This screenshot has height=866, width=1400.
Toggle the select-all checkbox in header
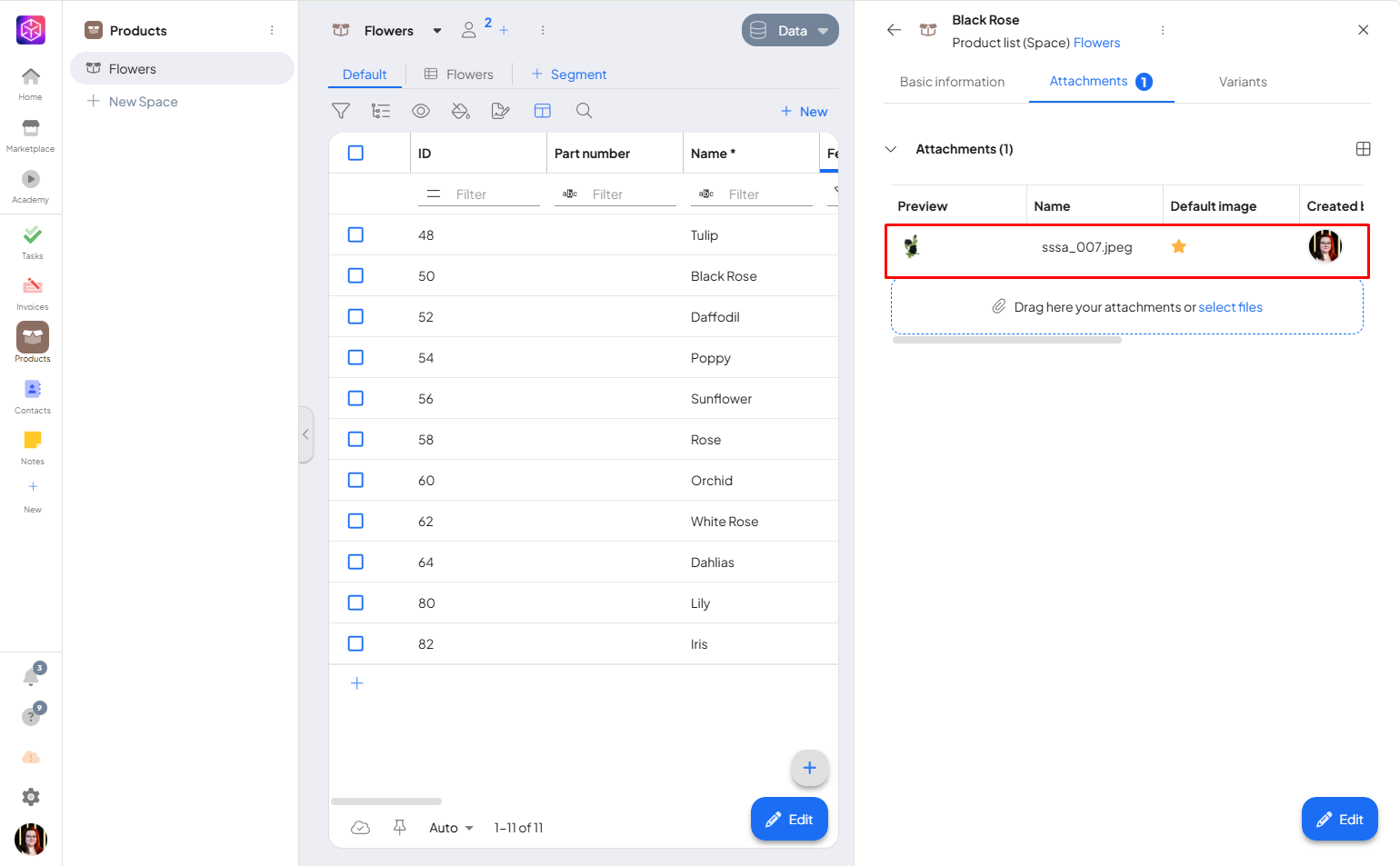coord(355,154)
